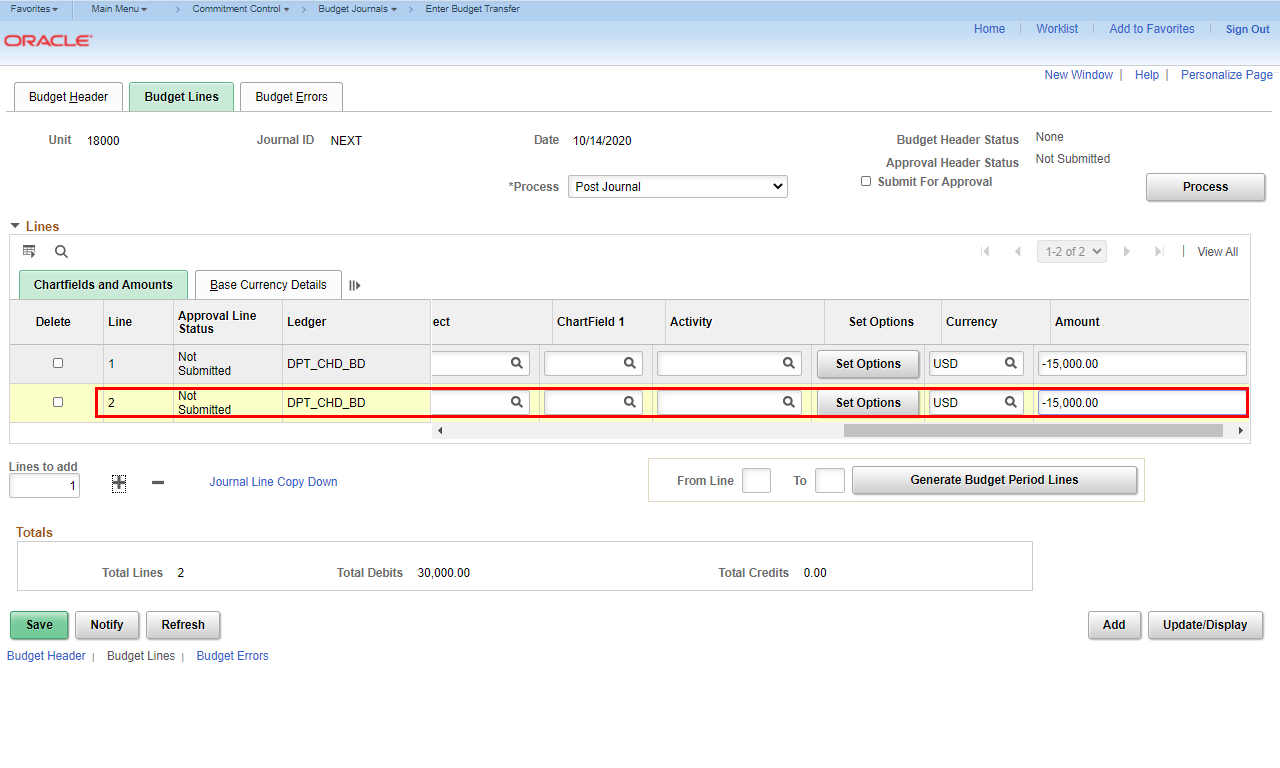Switch to Base Currency Details tab

(268, 285)
